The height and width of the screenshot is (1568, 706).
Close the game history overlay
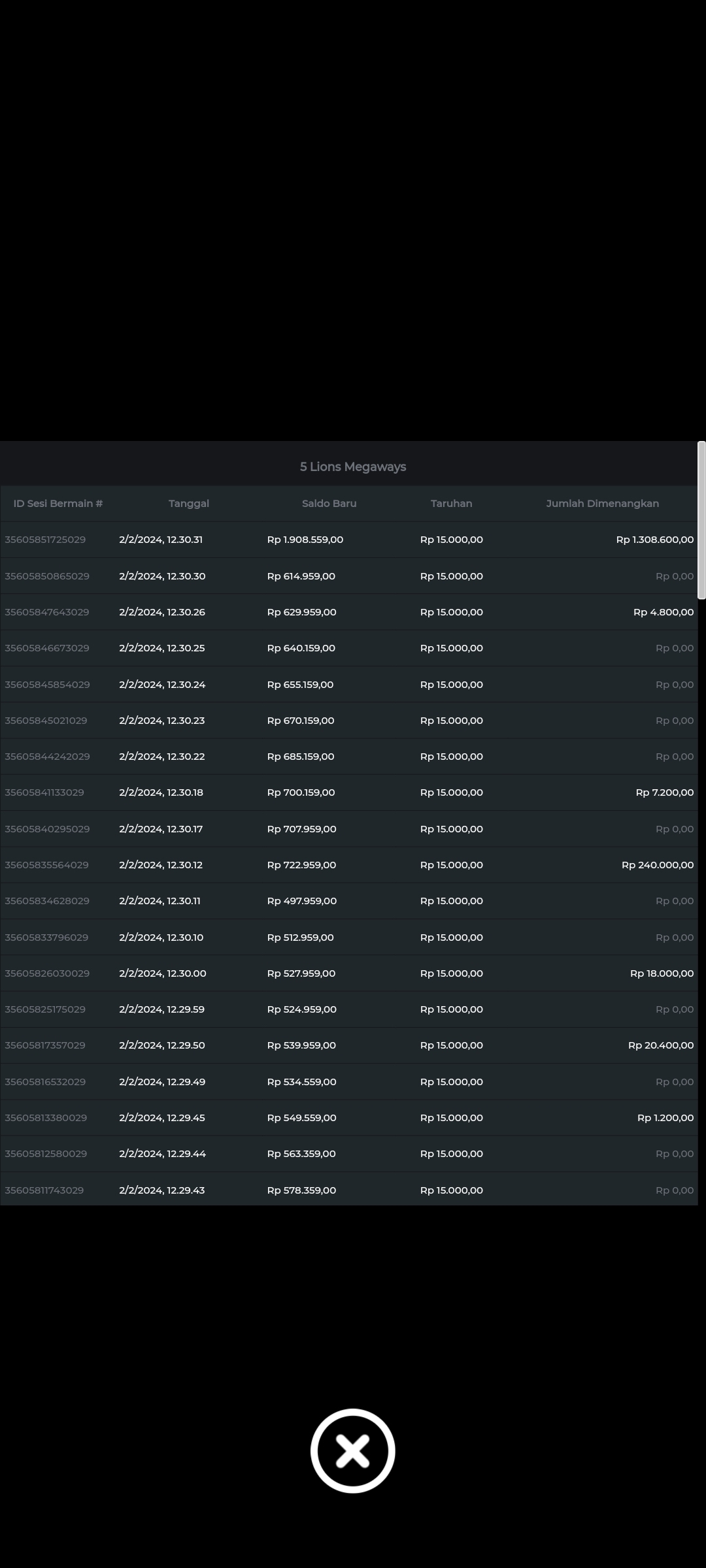pyautogui.click(x=352, y=1450)
